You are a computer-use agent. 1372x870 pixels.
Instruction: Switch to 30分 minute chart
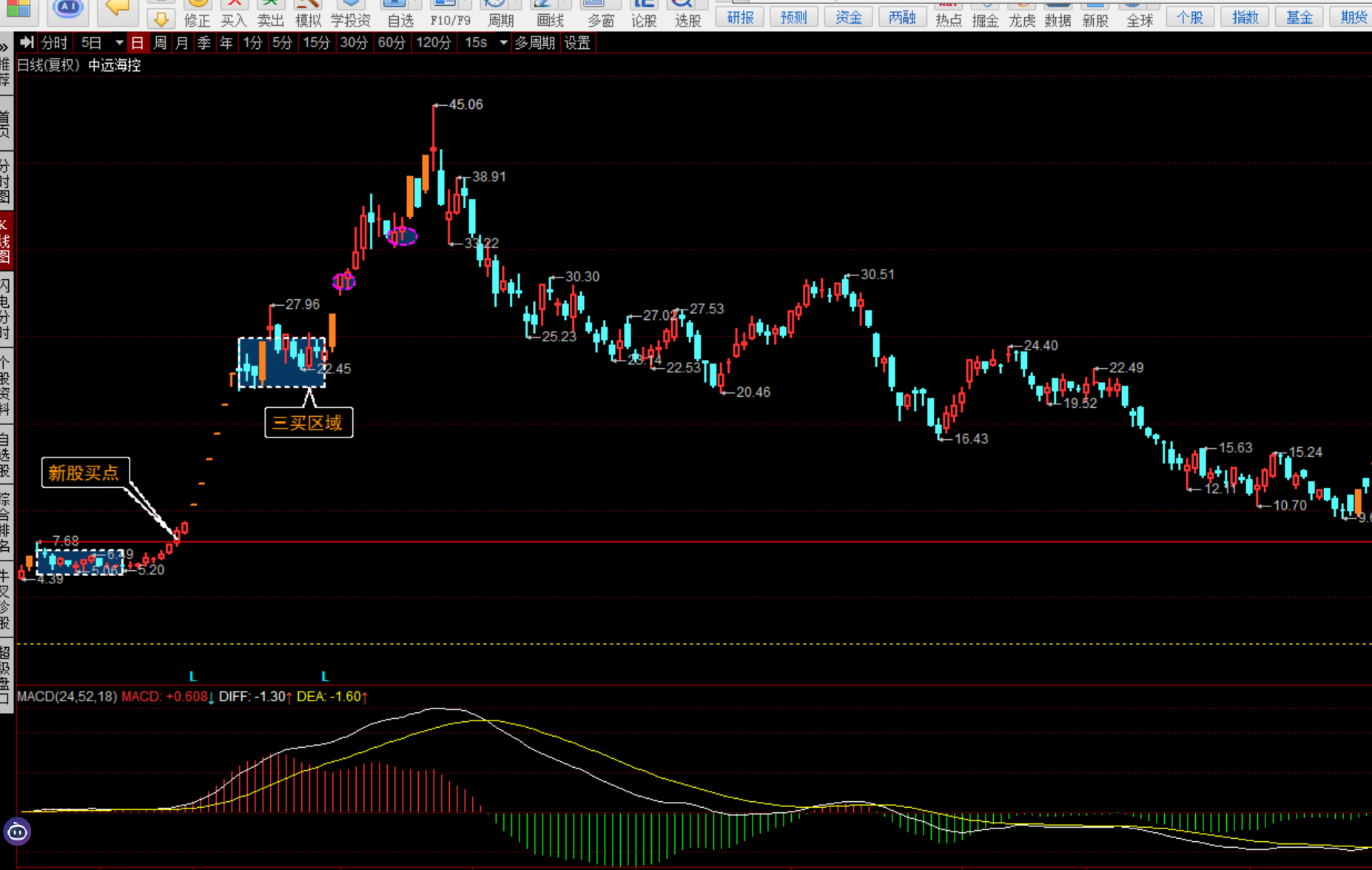tap(354, 43)
